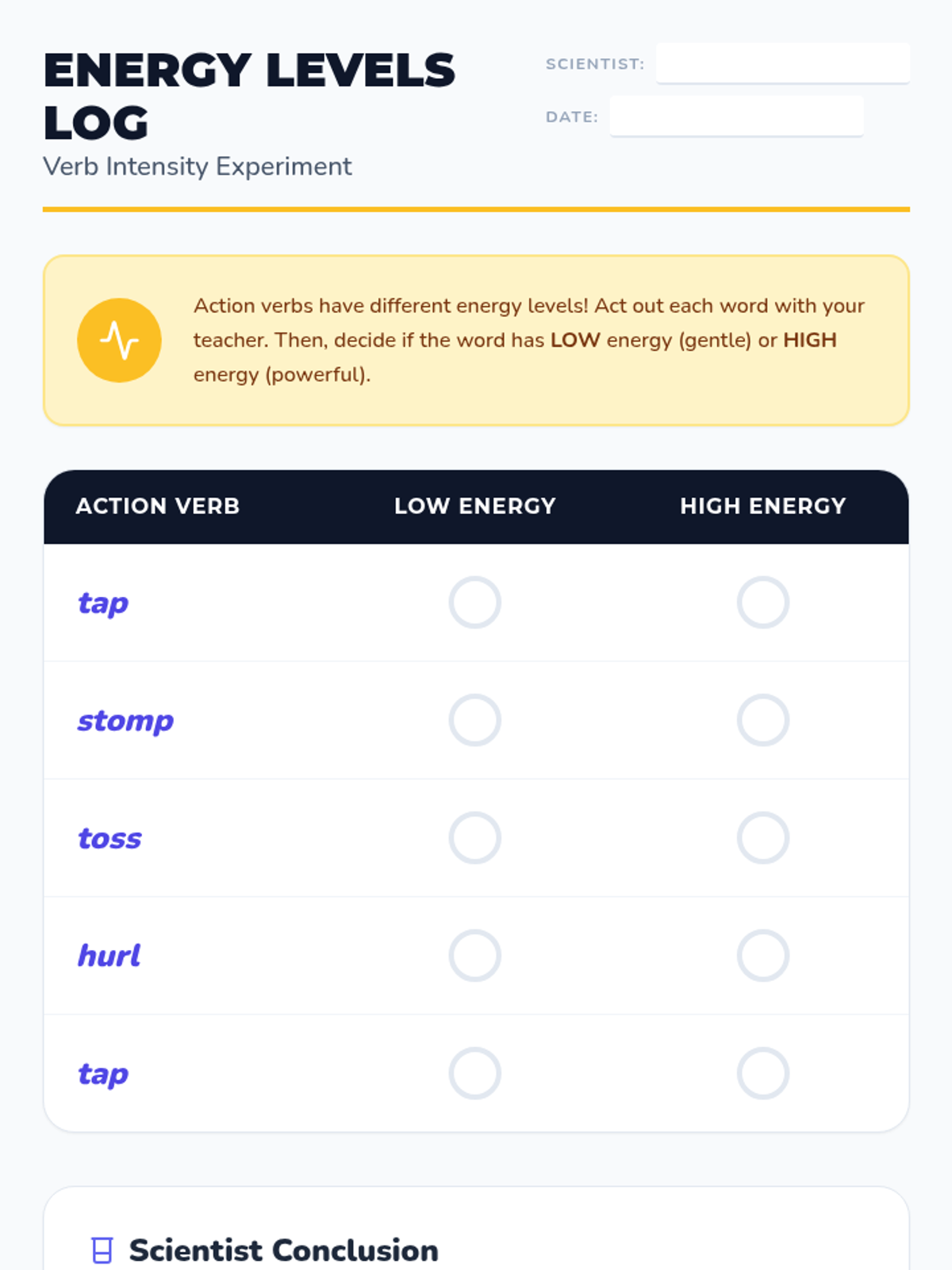Click the verb stomp
Screen dimensions: 952x1270
pos(125,721)
